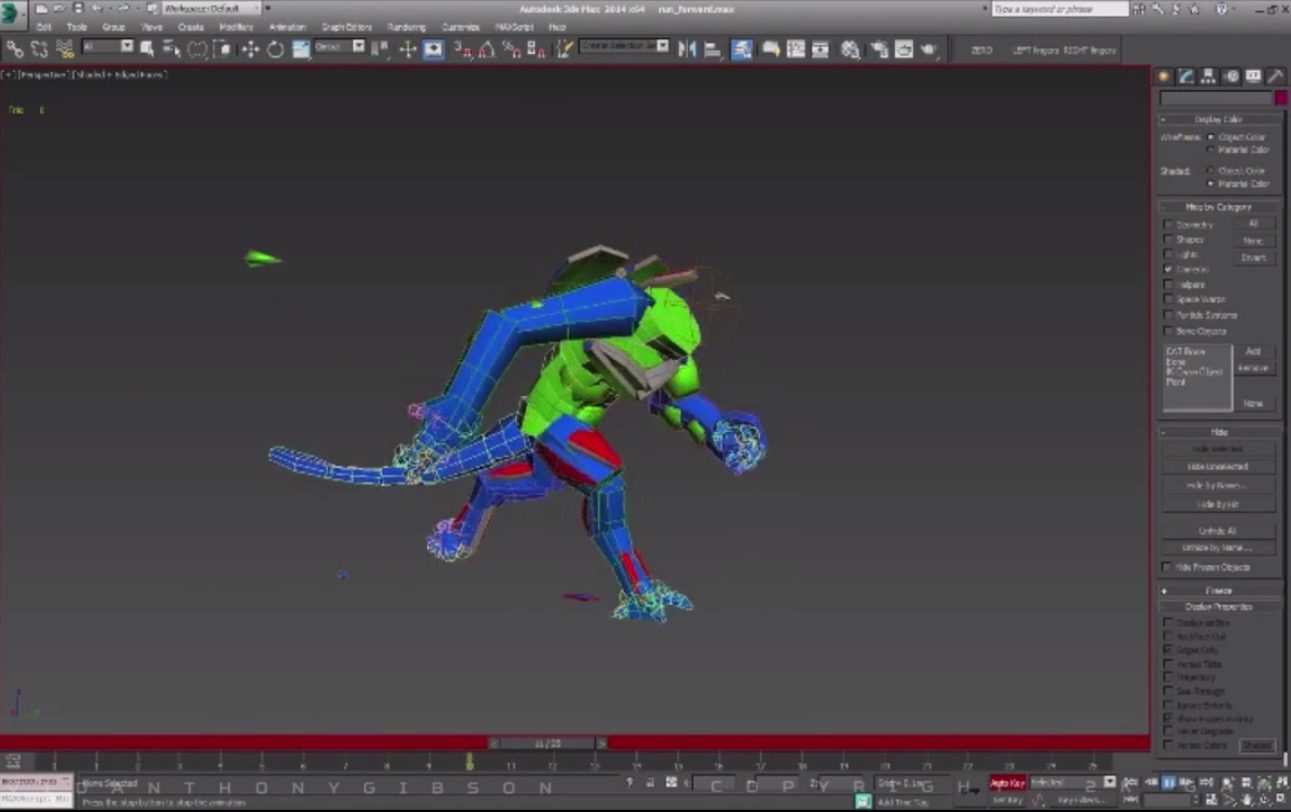1291x812 pixels.
Task: Choose the Rectangular Selection Region icon
Action: coord(197,48)
